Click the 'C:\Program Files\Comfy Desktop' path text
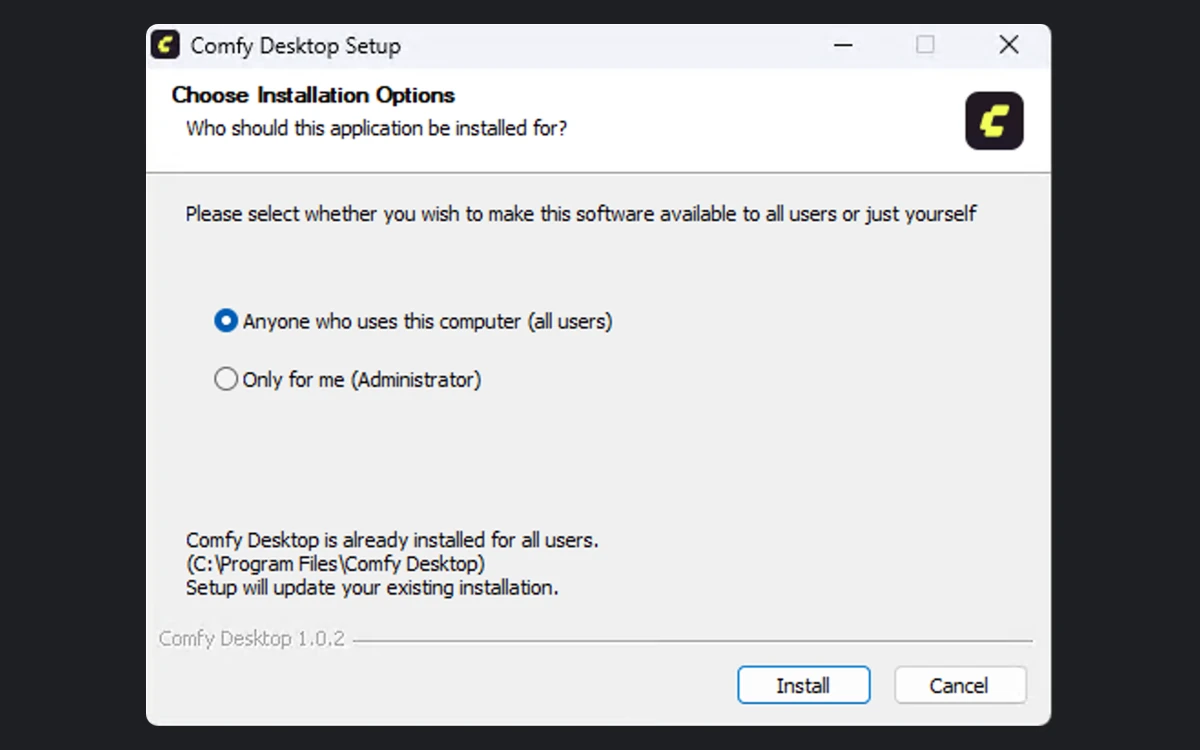This screenshot has height=750, width=1200. pyautogui.click(x=335, y=564)
